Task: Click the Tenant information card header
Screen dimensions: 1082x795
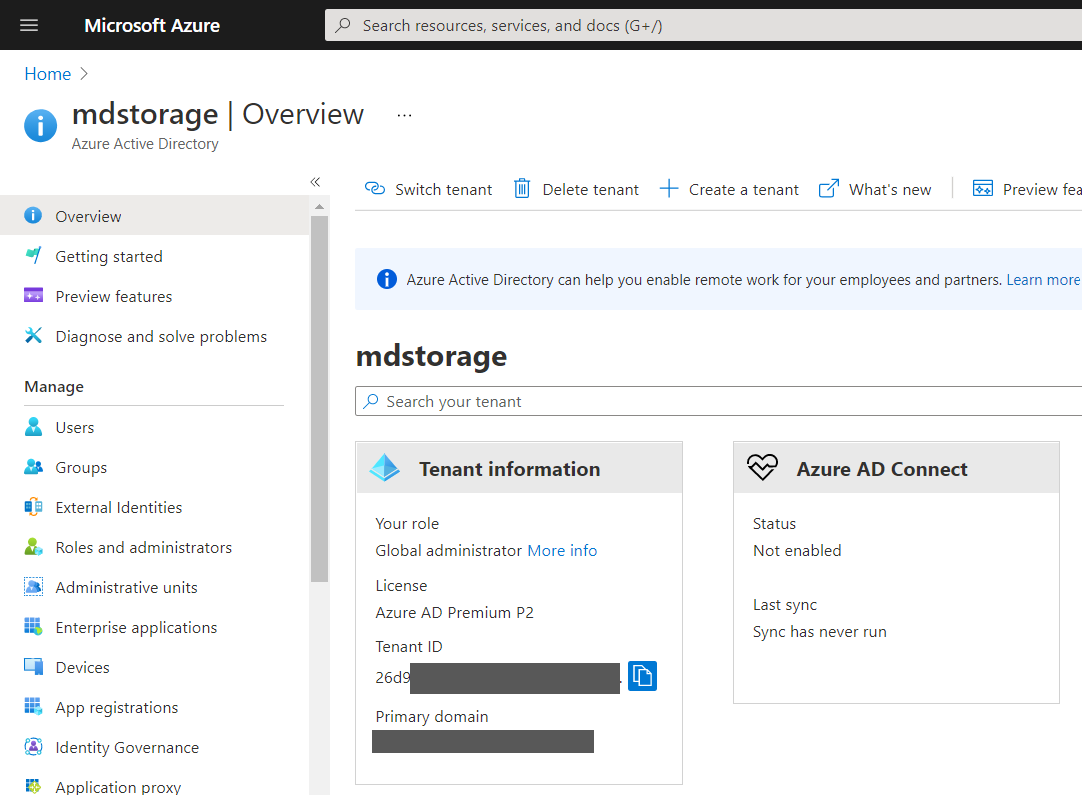Action: tap(519, 468)
